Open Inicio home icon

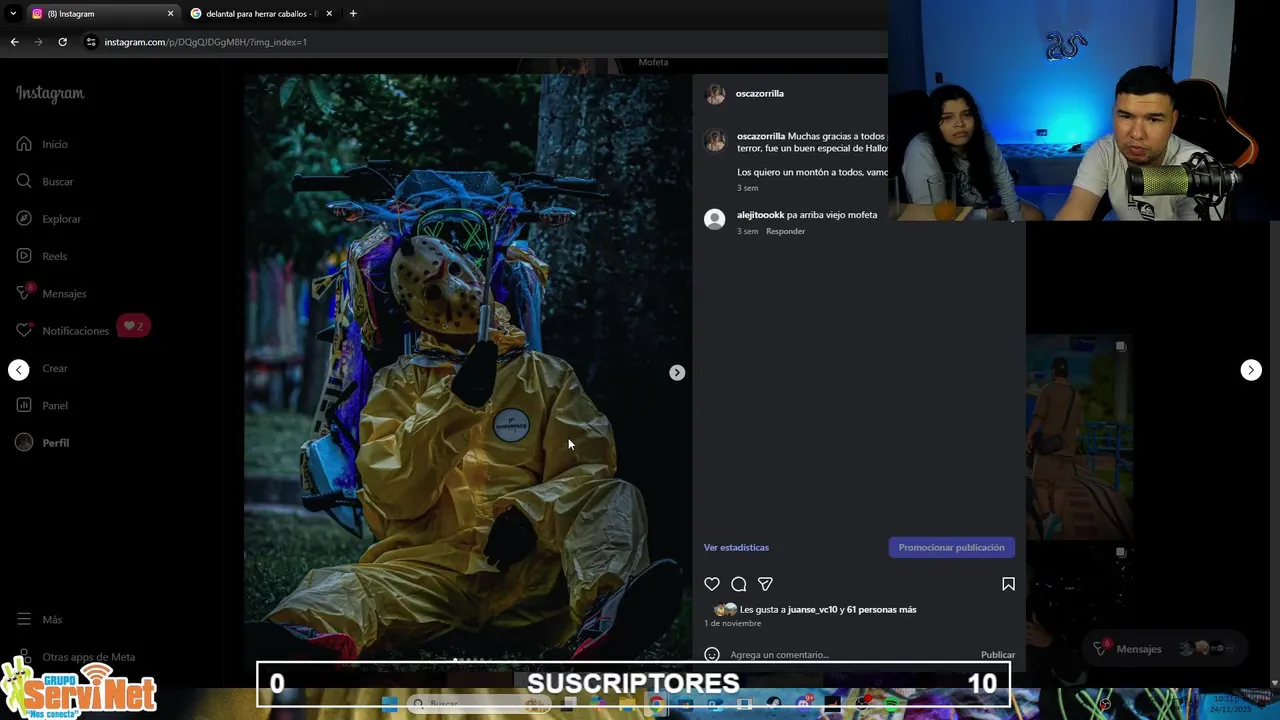coord(24,144)
